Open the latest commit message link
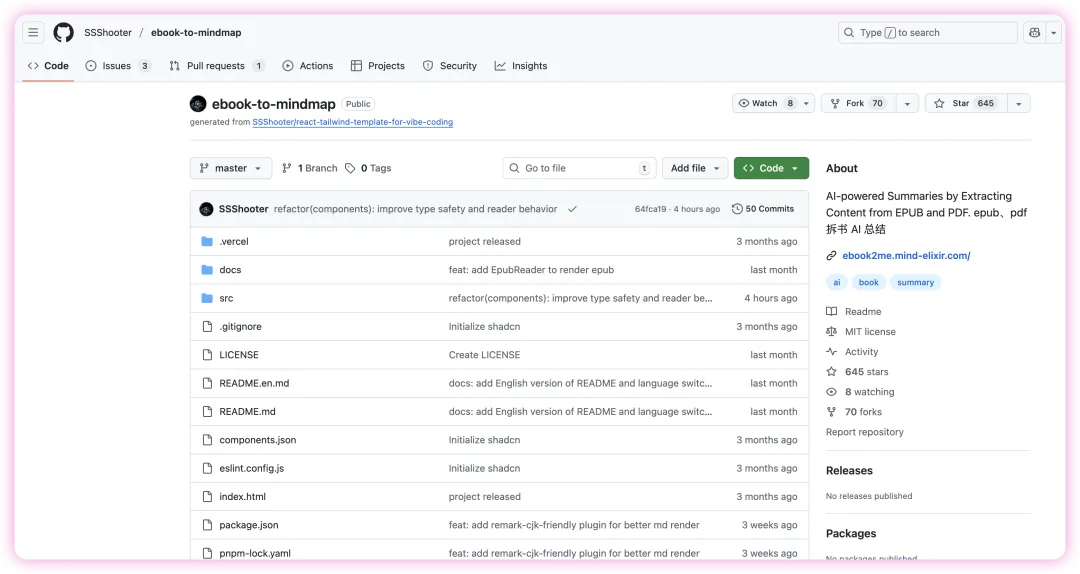 point(415,209)
